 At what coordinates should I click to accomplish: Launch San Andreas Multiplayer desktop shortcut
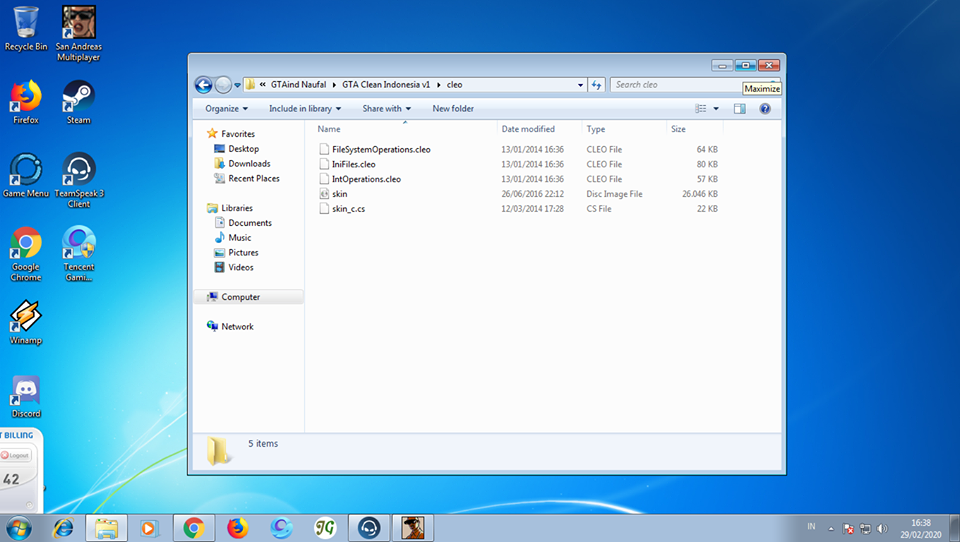tap(78, 34)
